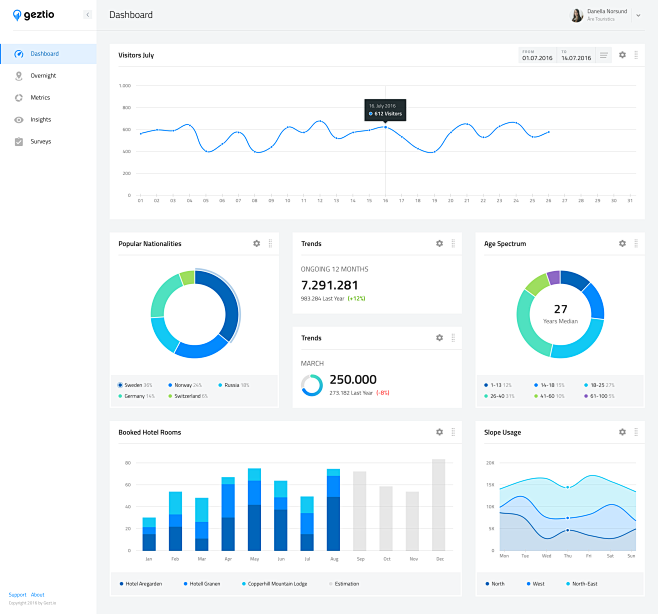Open settings gear for Slope Usage

622,432
